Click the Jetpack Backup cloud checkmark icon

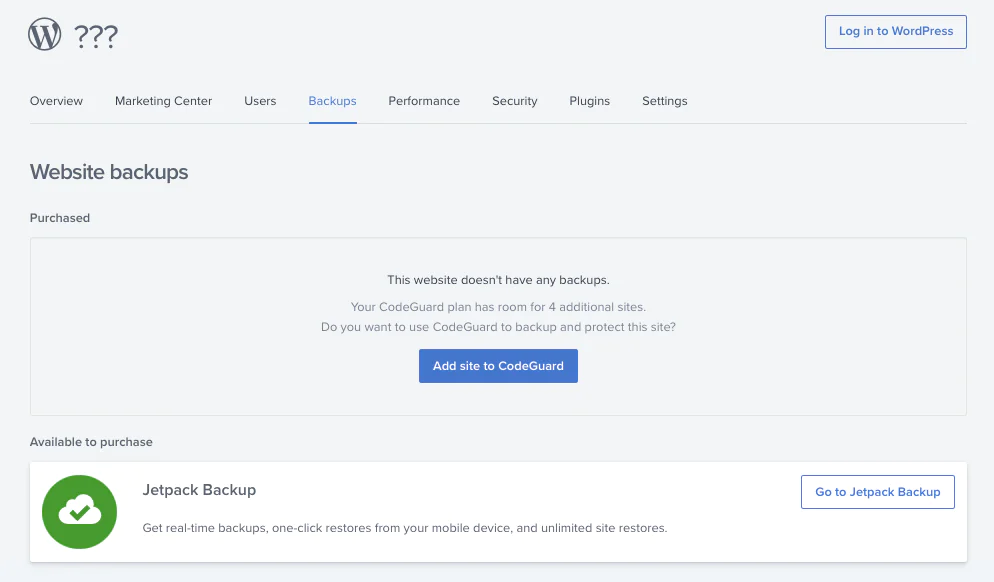(x=79, y=512)
